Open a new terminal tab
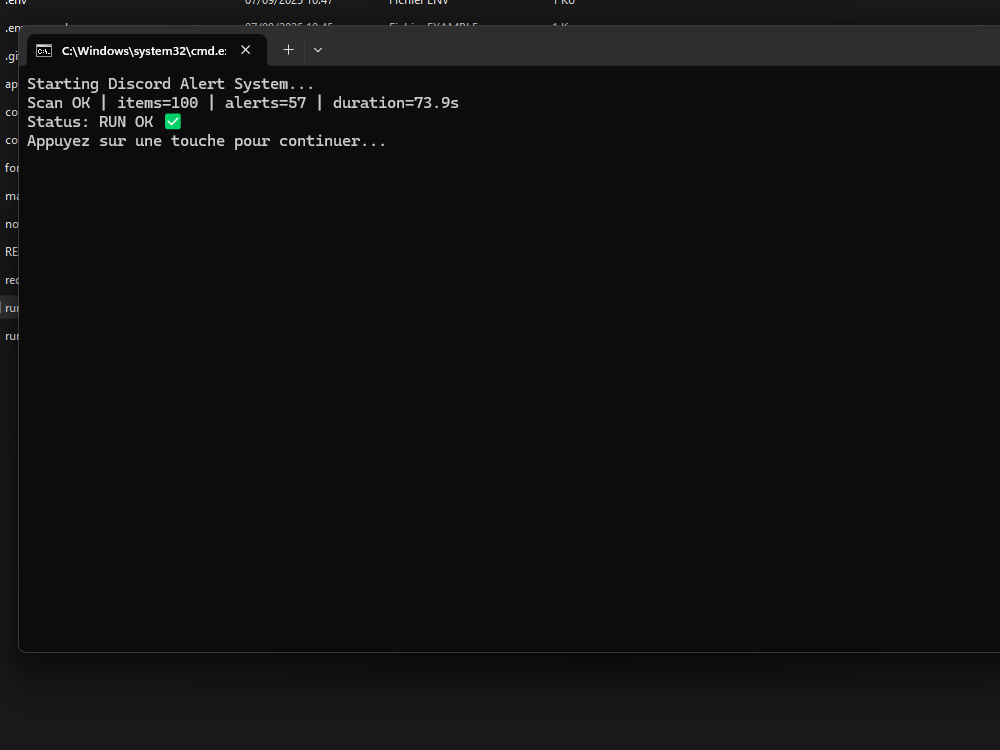Image resolution: width=1000 pixels, height=750 pixels. click(288, 50)
